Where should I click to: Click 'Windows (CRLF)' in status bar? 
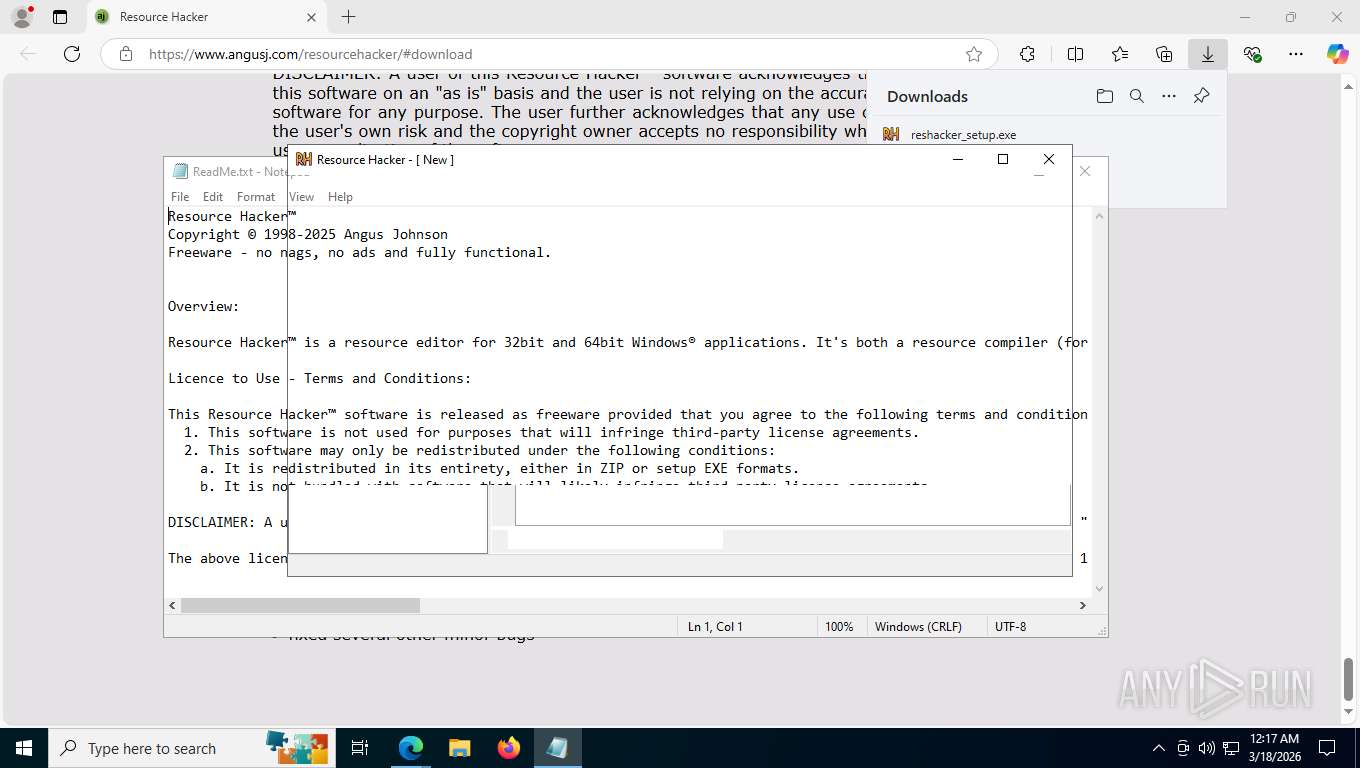click(x=918, y=627)
